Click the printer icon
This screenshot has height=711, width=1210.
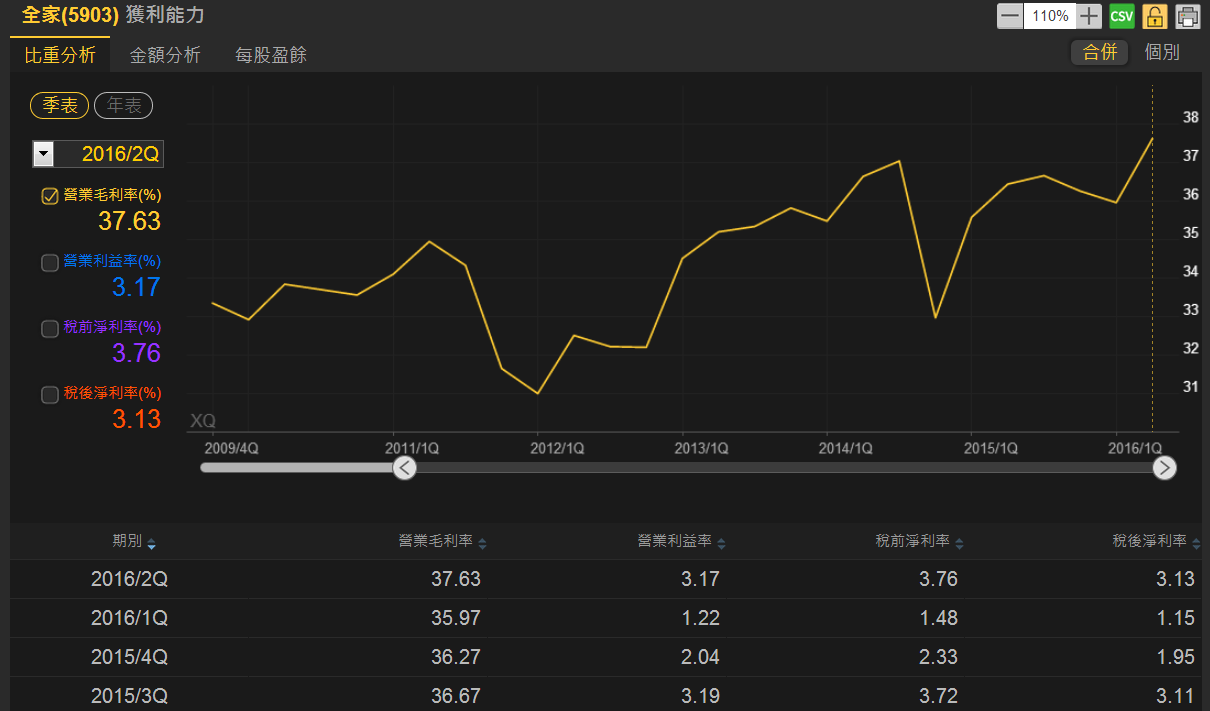(x=1187, y=16)
